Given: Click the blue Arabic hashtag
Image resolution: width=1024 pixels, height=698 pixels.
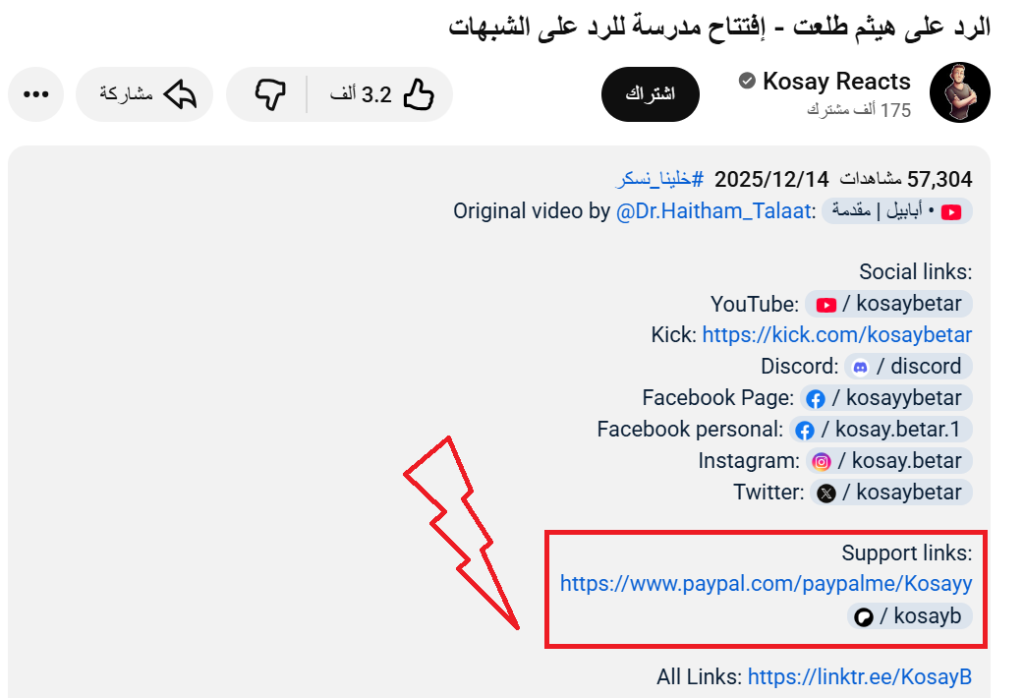Looking at the screenshot, I should pyautogui.click(x=660, y=179).
